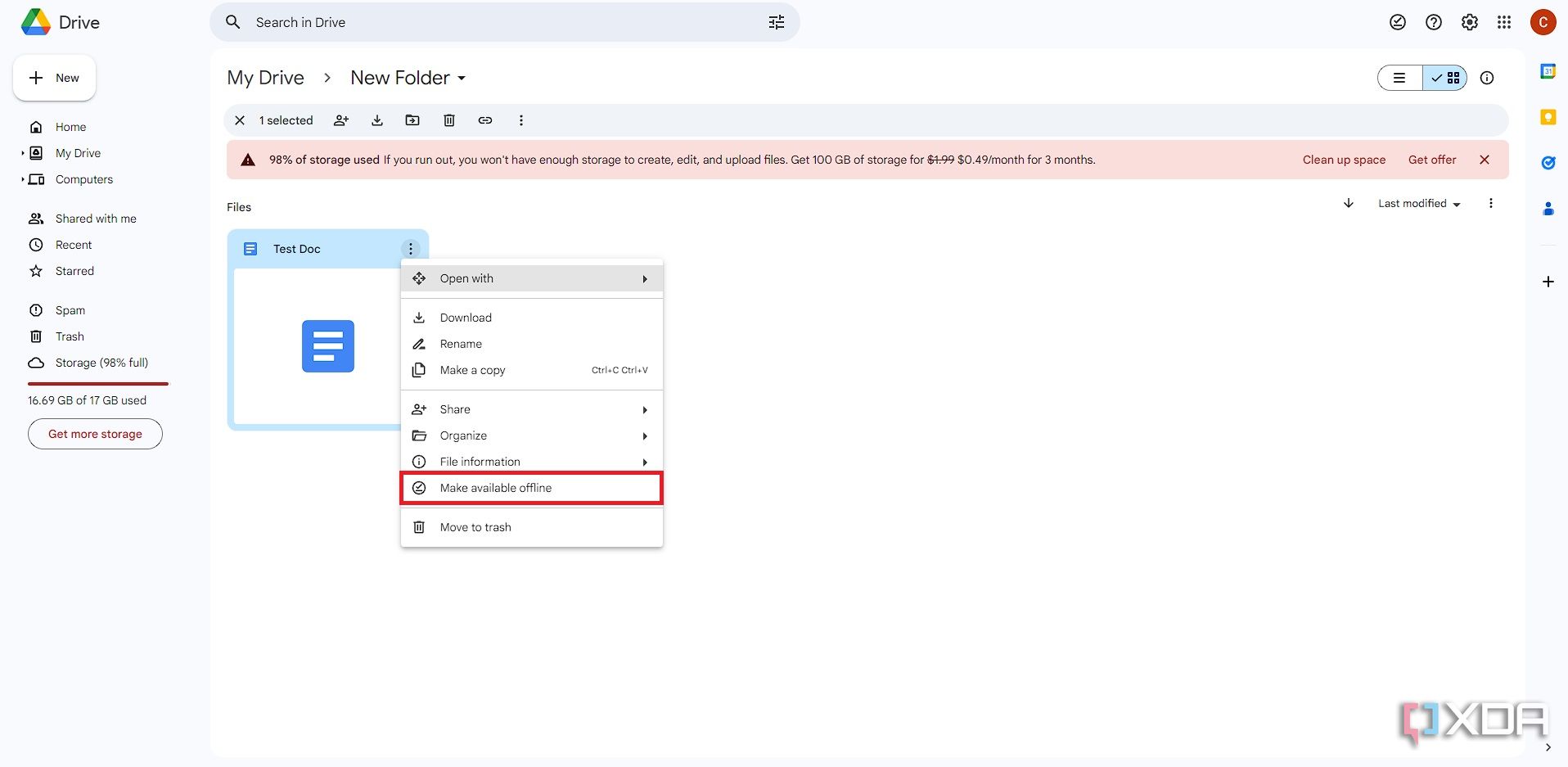Image resolution: width=1568 pixels, height=767 pixels.
Task: Open more actions in selection toolbar
Action: [521, 120]
